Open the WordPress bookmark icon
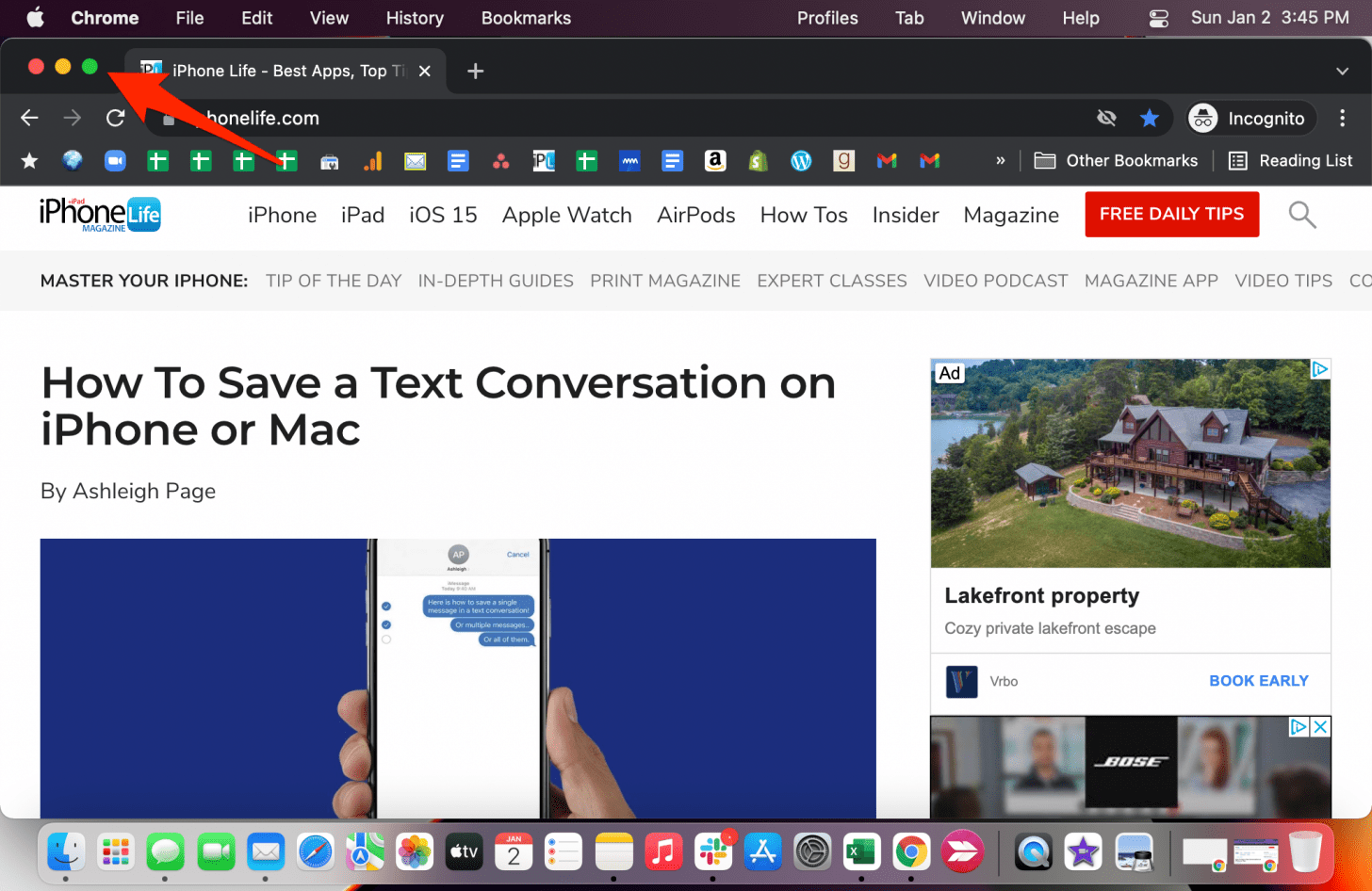Screen dimensions: 1372x891 (x=801, y=161)
